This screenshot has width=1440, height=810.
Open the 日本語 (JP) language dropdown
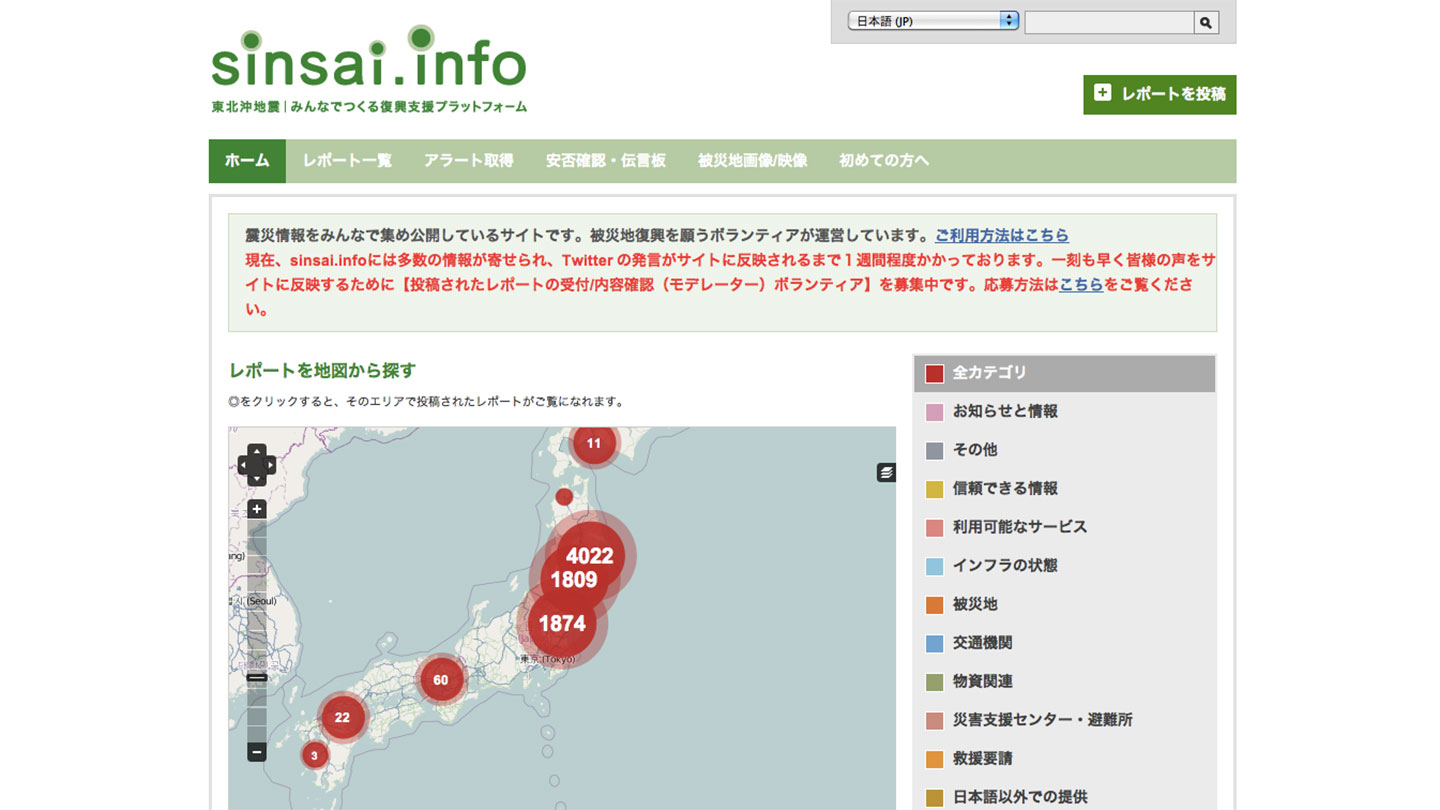point(932,20)
